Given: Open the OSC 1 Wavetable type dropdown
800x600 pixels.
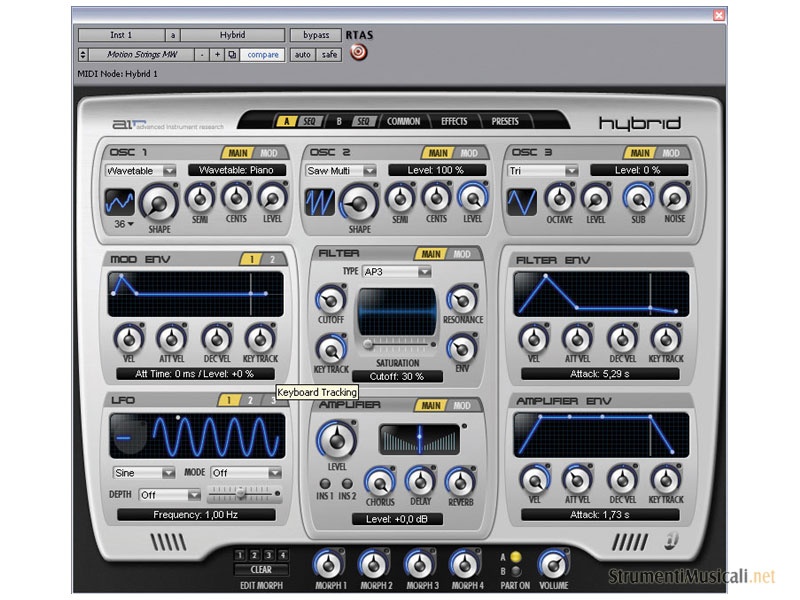Looking at the screenshot, I should [x=141, y=171].
